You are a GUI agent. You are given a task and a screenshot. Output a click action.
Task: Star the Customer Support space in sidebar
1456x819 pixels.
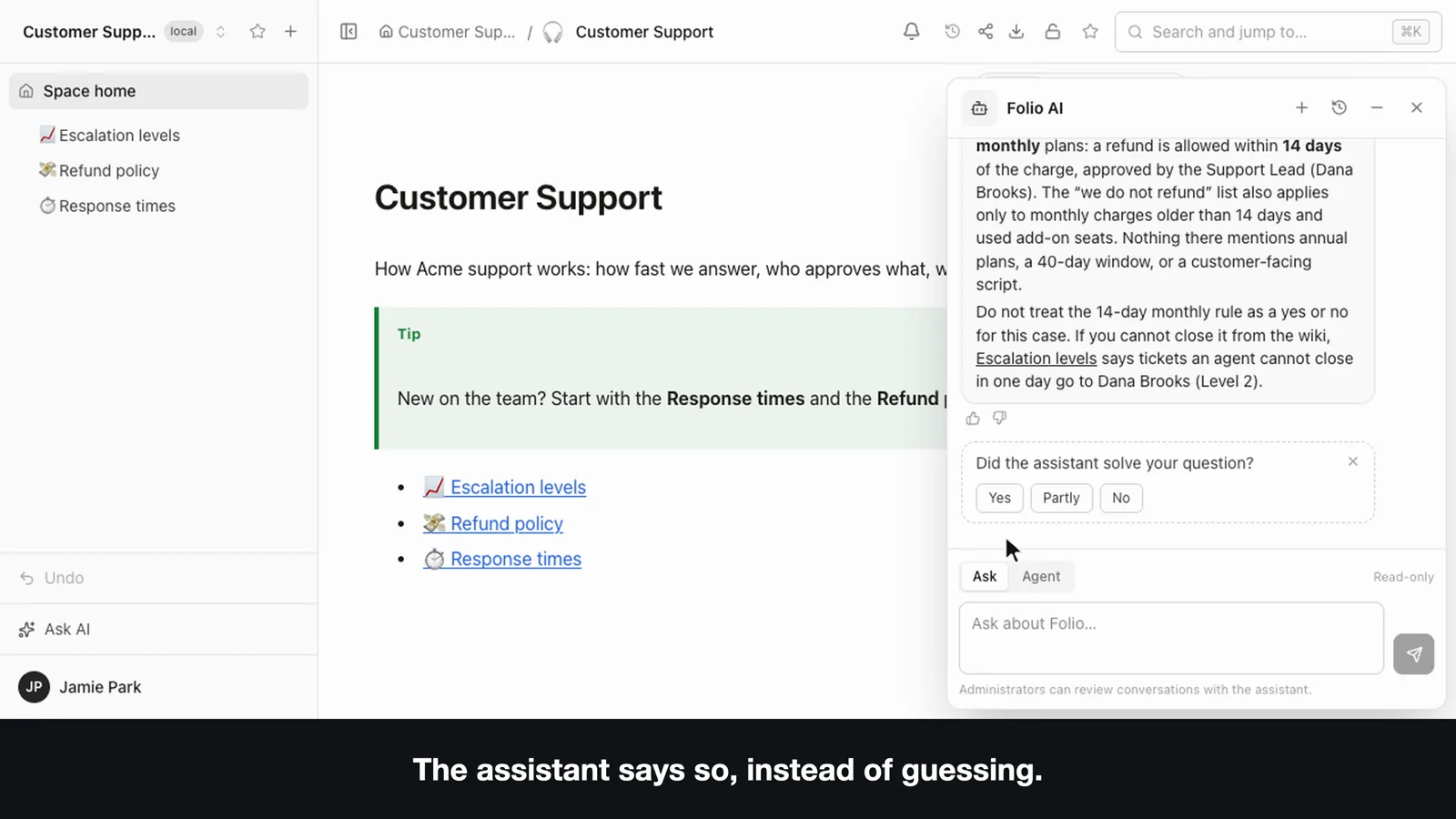coord(258,32)
